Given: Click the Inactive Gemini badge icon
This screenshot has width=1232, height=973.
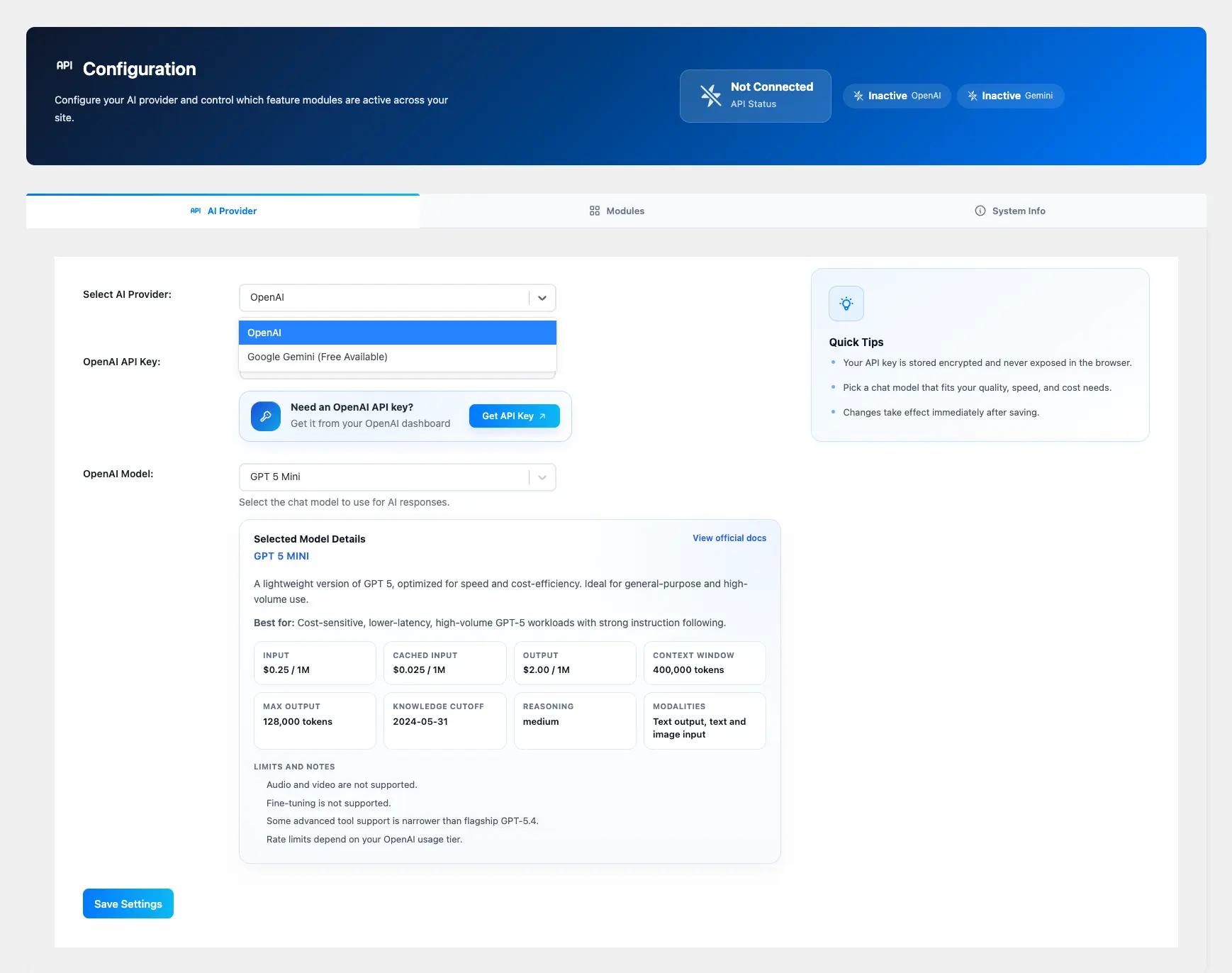Looking at the screenshot, I should click(973, 96).
